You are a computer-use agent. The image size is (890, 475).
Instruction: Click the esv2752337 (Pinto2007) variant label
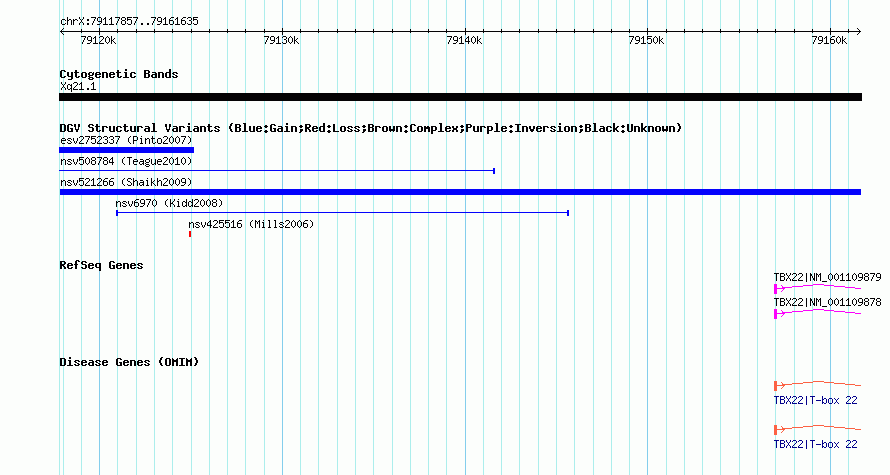(x=126, y=140)
